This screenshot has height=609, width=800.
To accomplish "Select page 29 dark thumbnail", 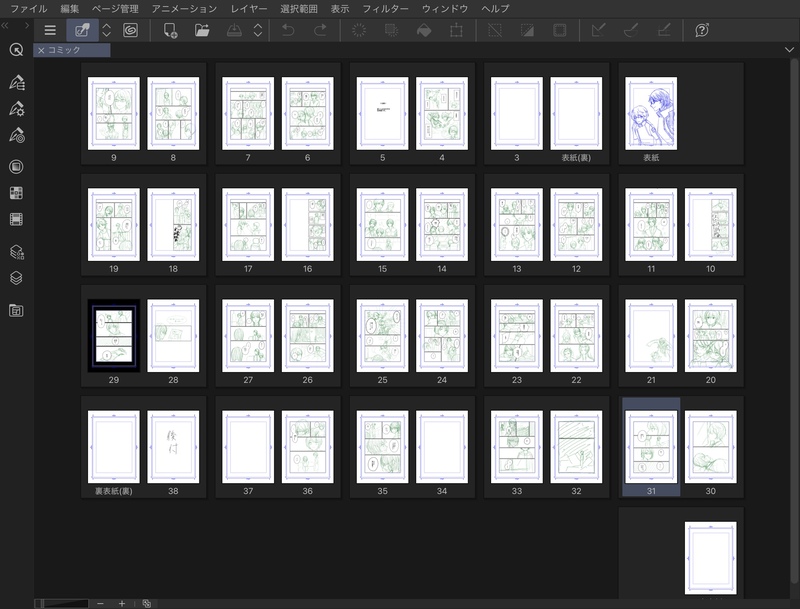I will tap(114, 336).
